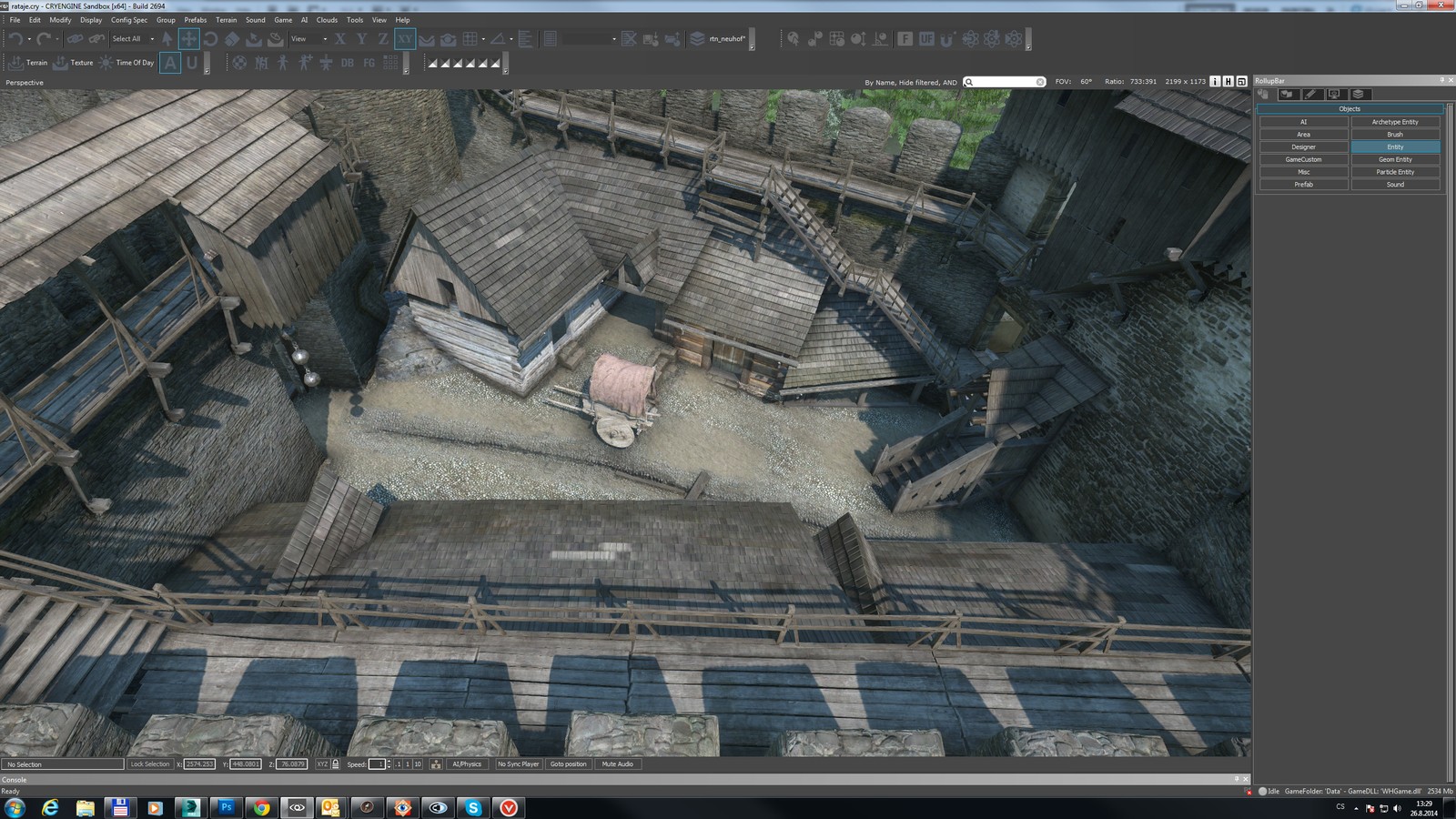Open the angle snap dropdown arrow
This screenshot has height=819, width=1456.
tap(511, 39)
